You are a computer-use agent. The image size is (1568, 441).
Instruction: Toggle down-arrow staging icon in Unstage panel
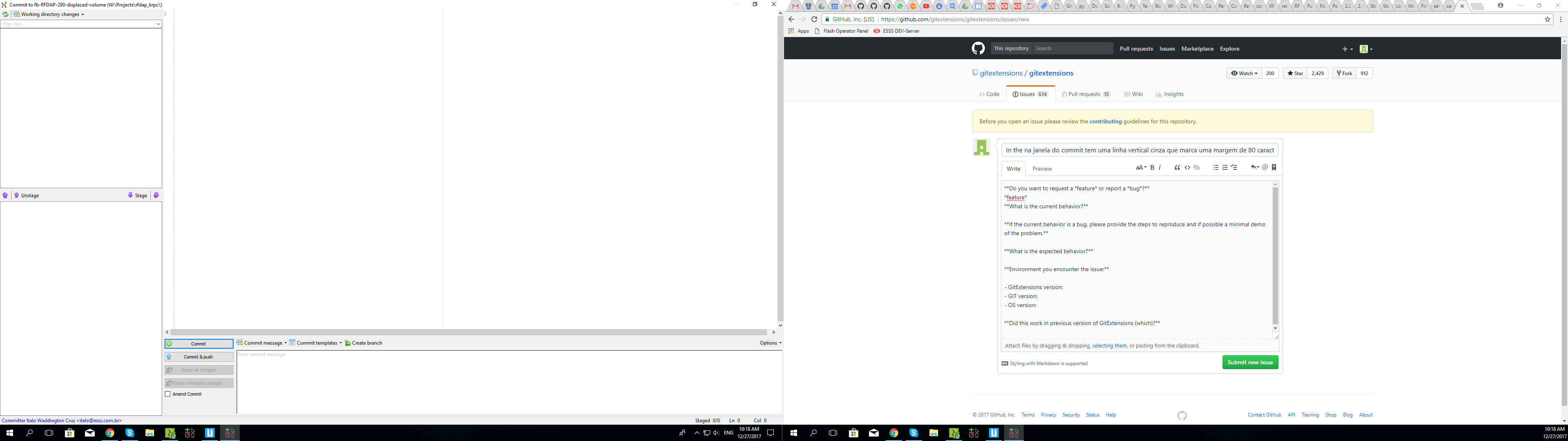tap(156, 195)
